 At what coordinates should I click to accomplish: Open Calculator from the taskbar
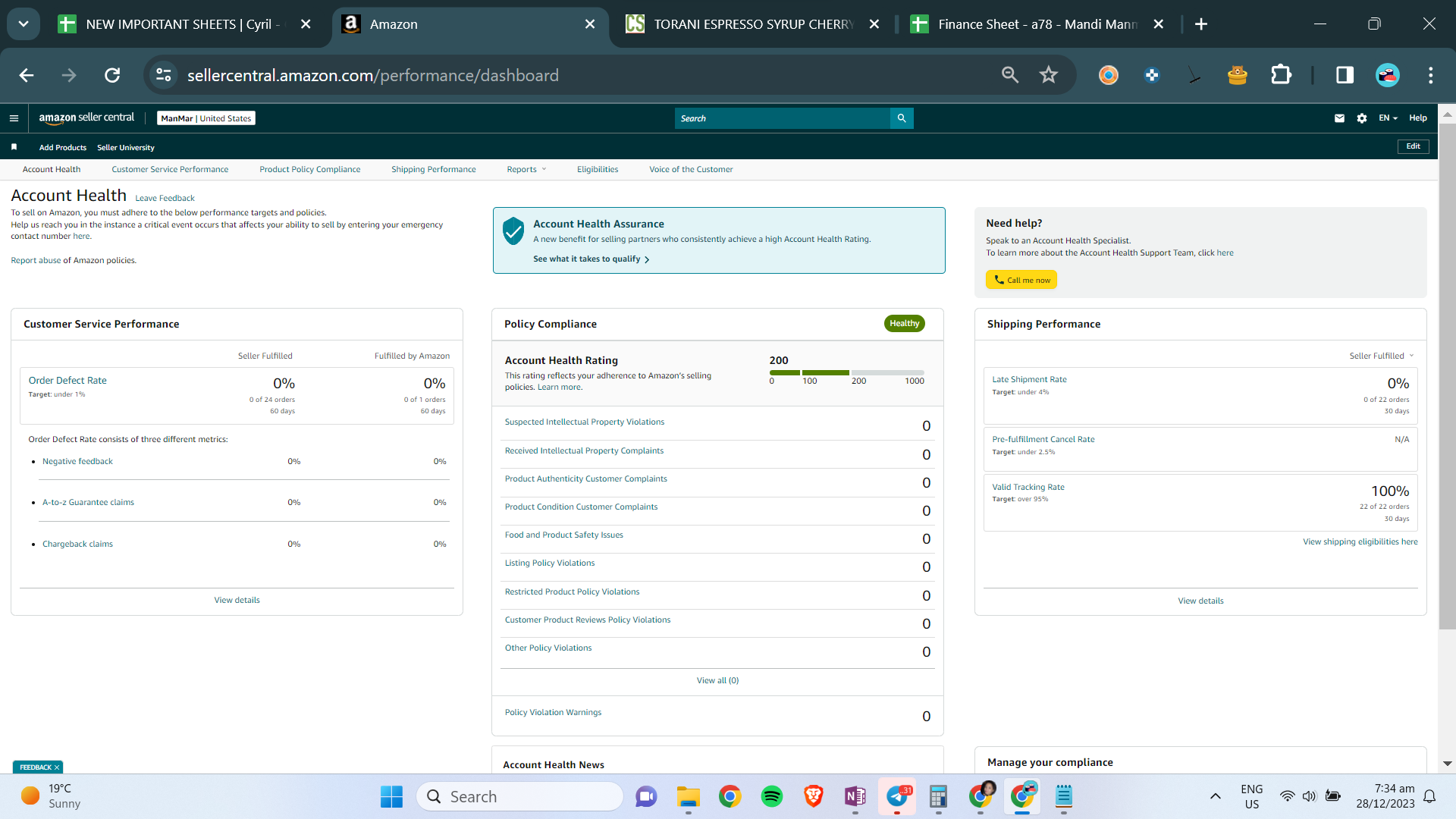(939, 796)
